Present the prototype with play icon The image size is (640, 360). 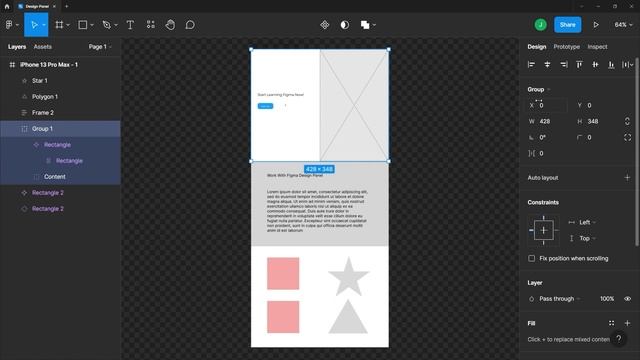coord(596,25)
